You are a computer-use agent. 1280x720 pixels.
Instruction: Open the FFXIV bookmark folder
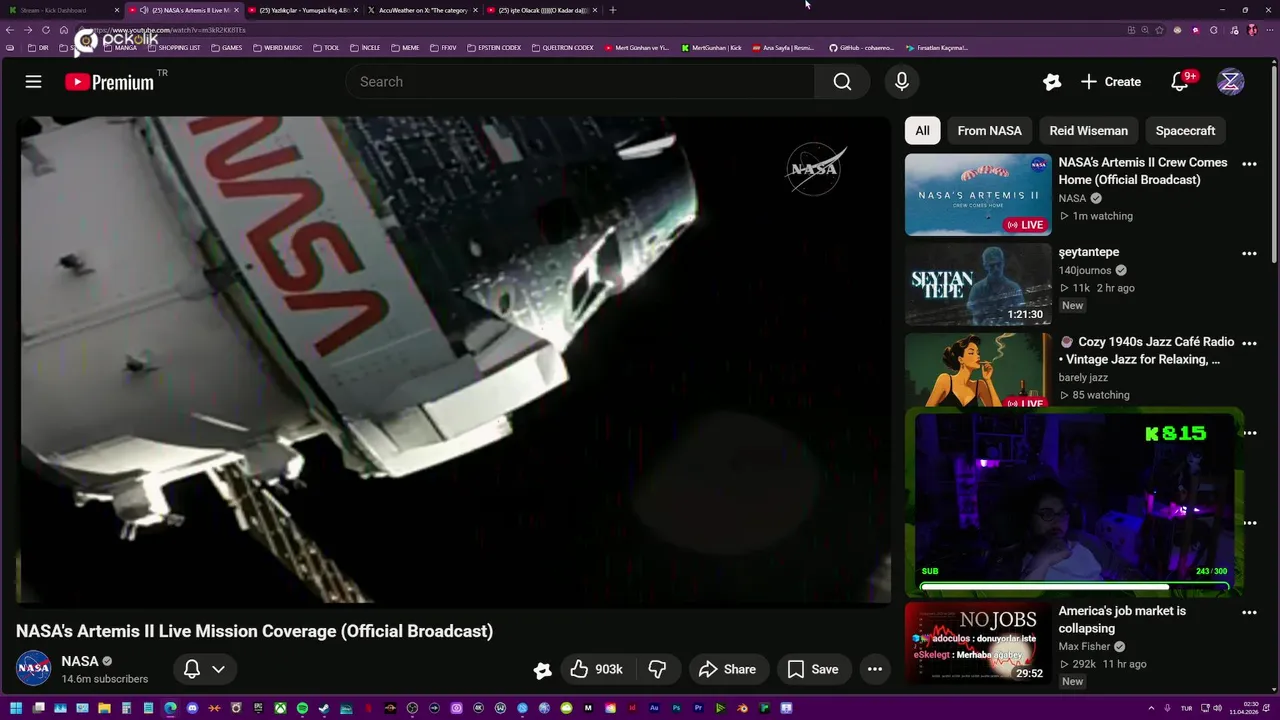[x=443, y=48]
